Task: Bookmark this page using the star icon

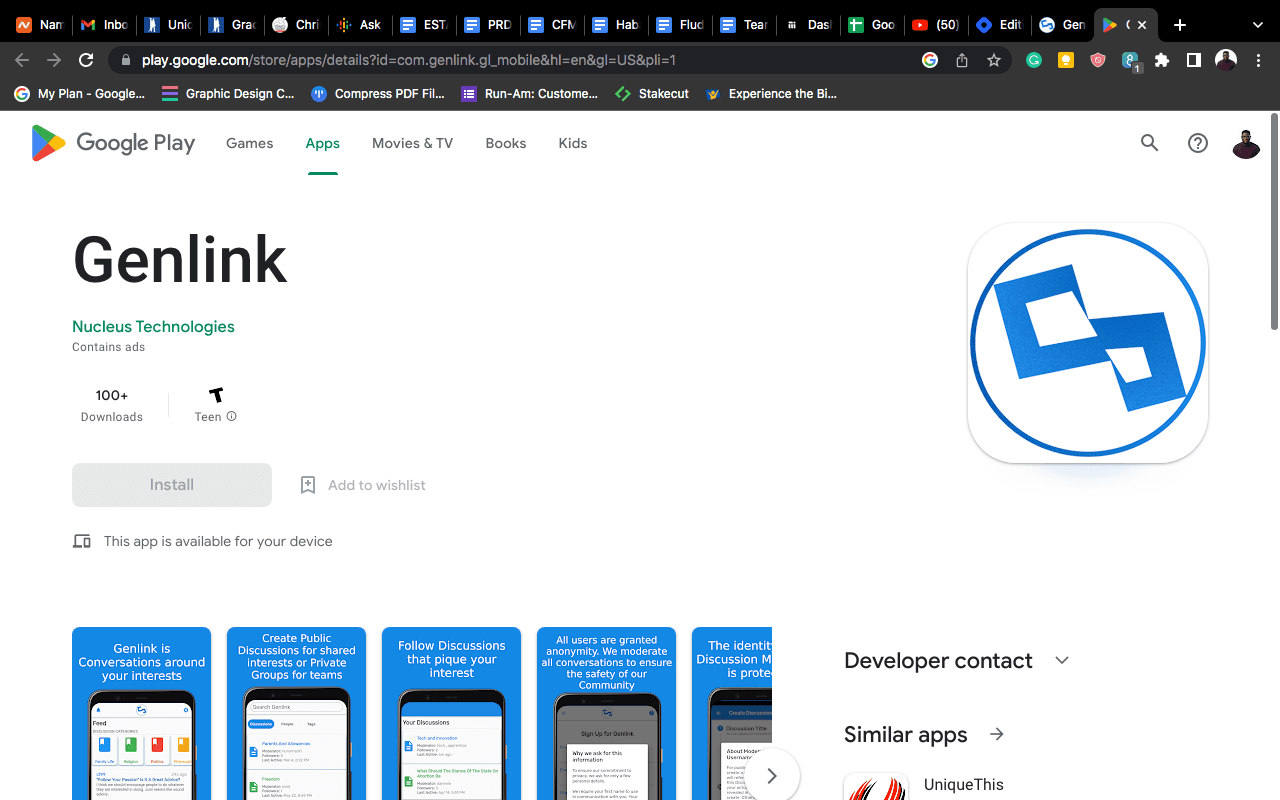Action: (993, 60)
